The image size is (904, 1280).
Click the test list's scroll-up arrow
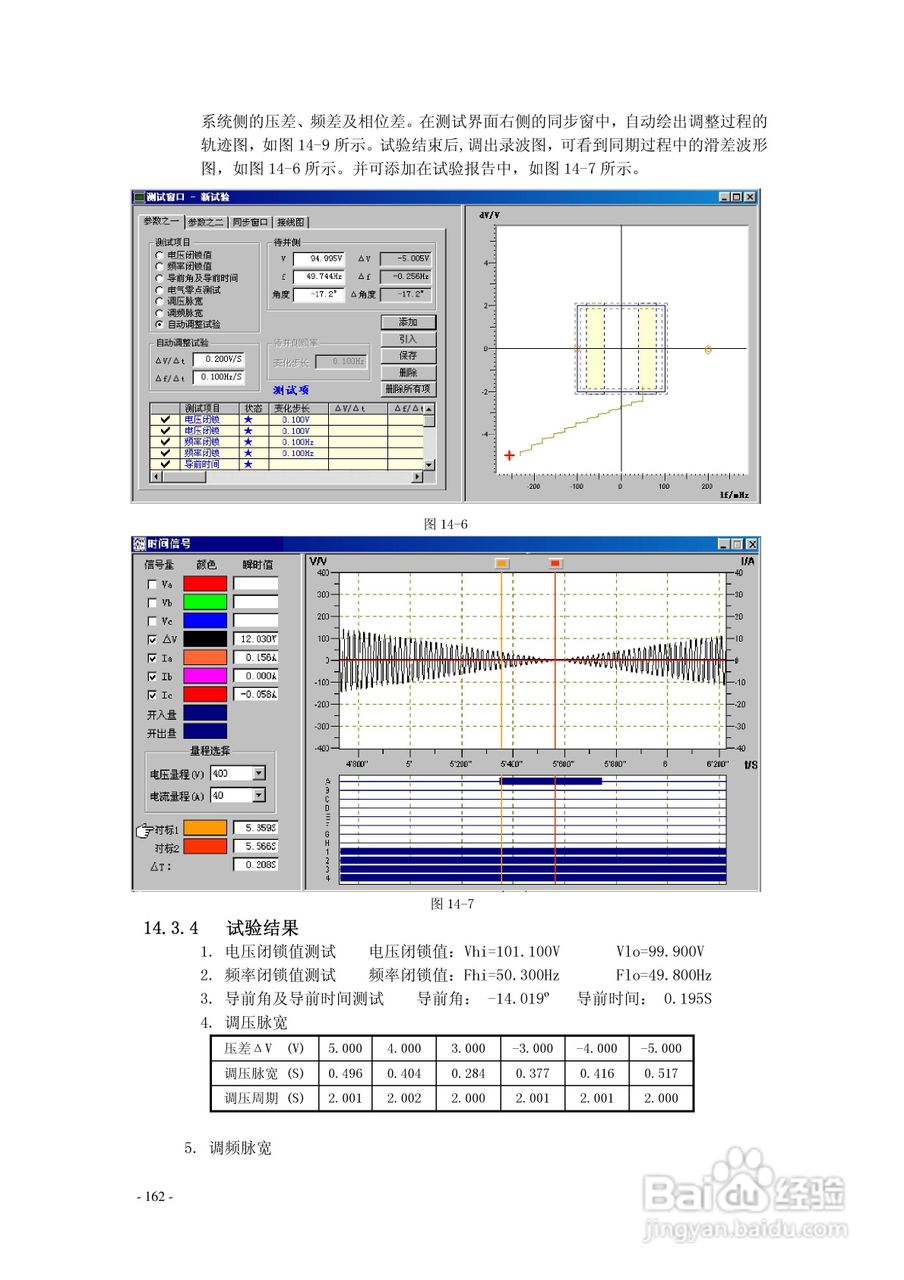(x=430, y=409)
